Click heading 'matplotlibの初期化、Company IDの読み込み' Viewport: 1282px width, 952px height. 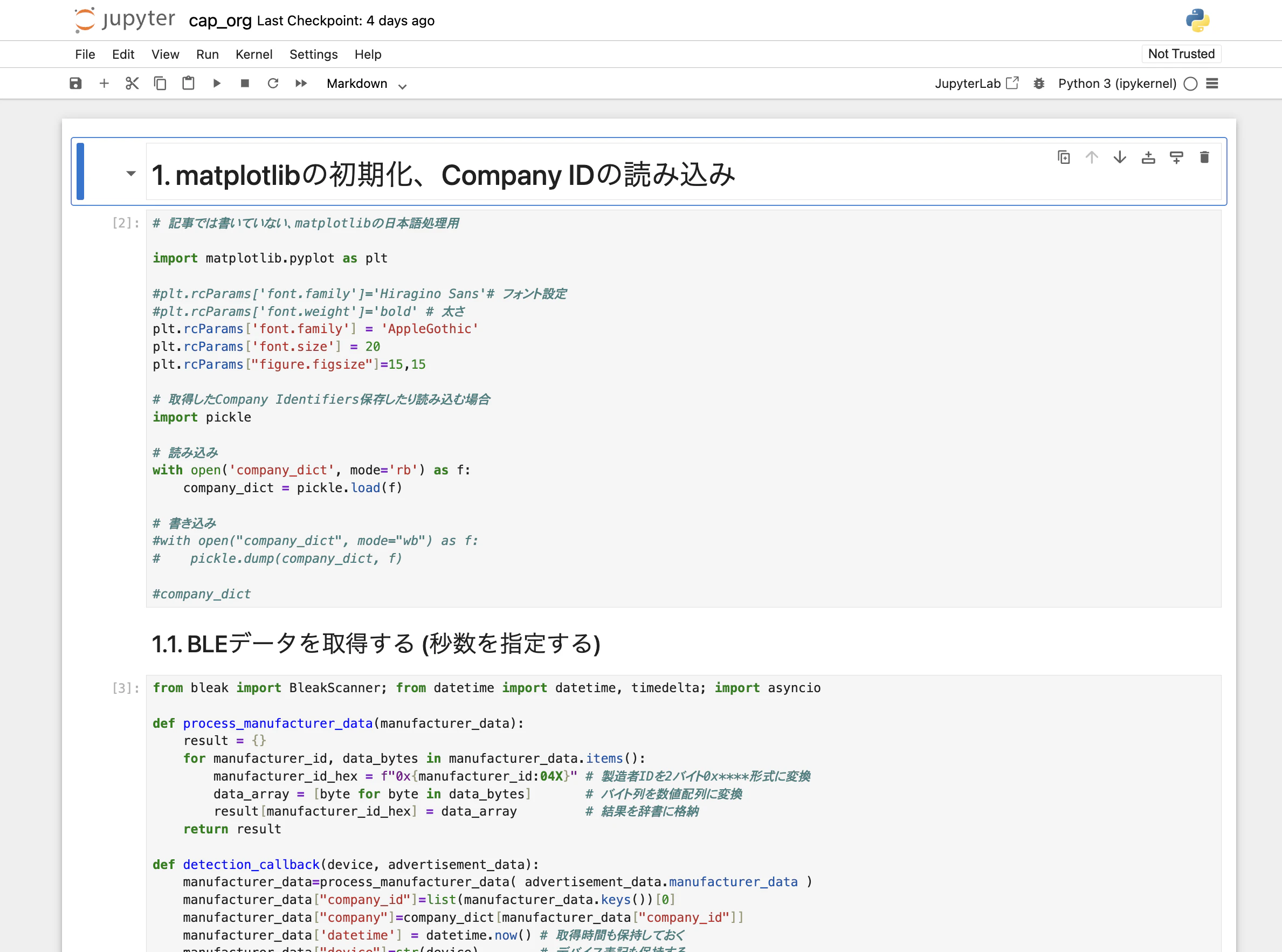pyautogui.click(x=444, y=175)
